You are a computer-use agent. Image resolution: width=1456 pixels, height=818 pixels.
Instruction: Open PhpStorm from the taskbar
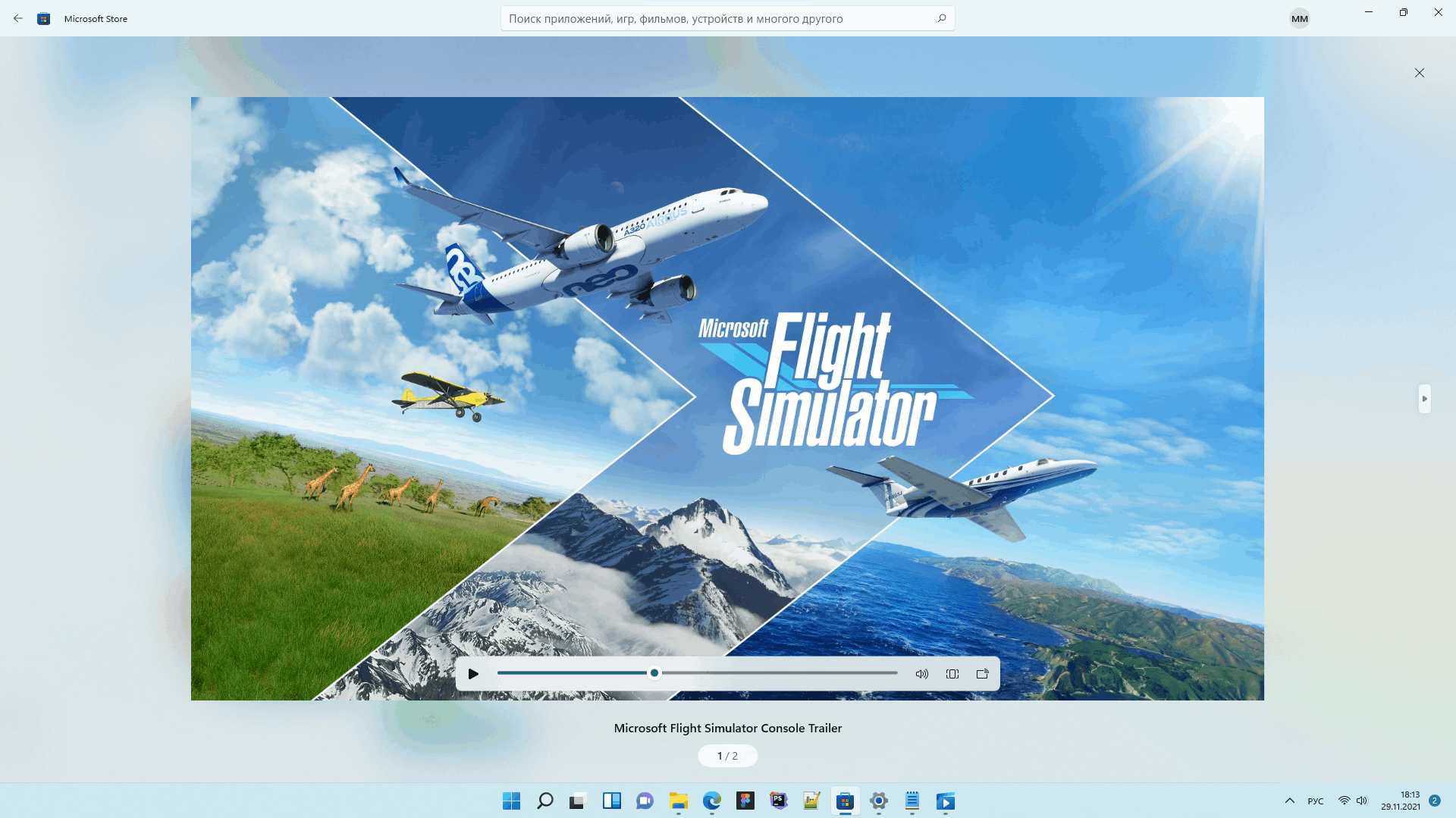coord(778,801)
